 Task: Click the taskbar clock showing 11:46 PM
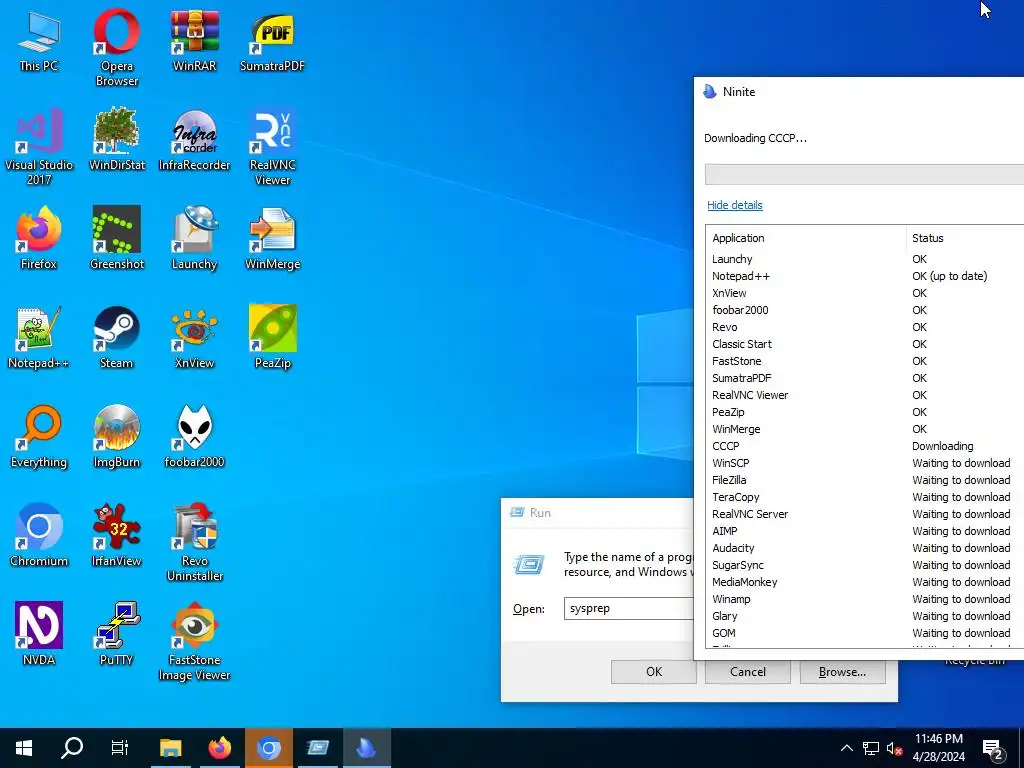tap(938, 748)
